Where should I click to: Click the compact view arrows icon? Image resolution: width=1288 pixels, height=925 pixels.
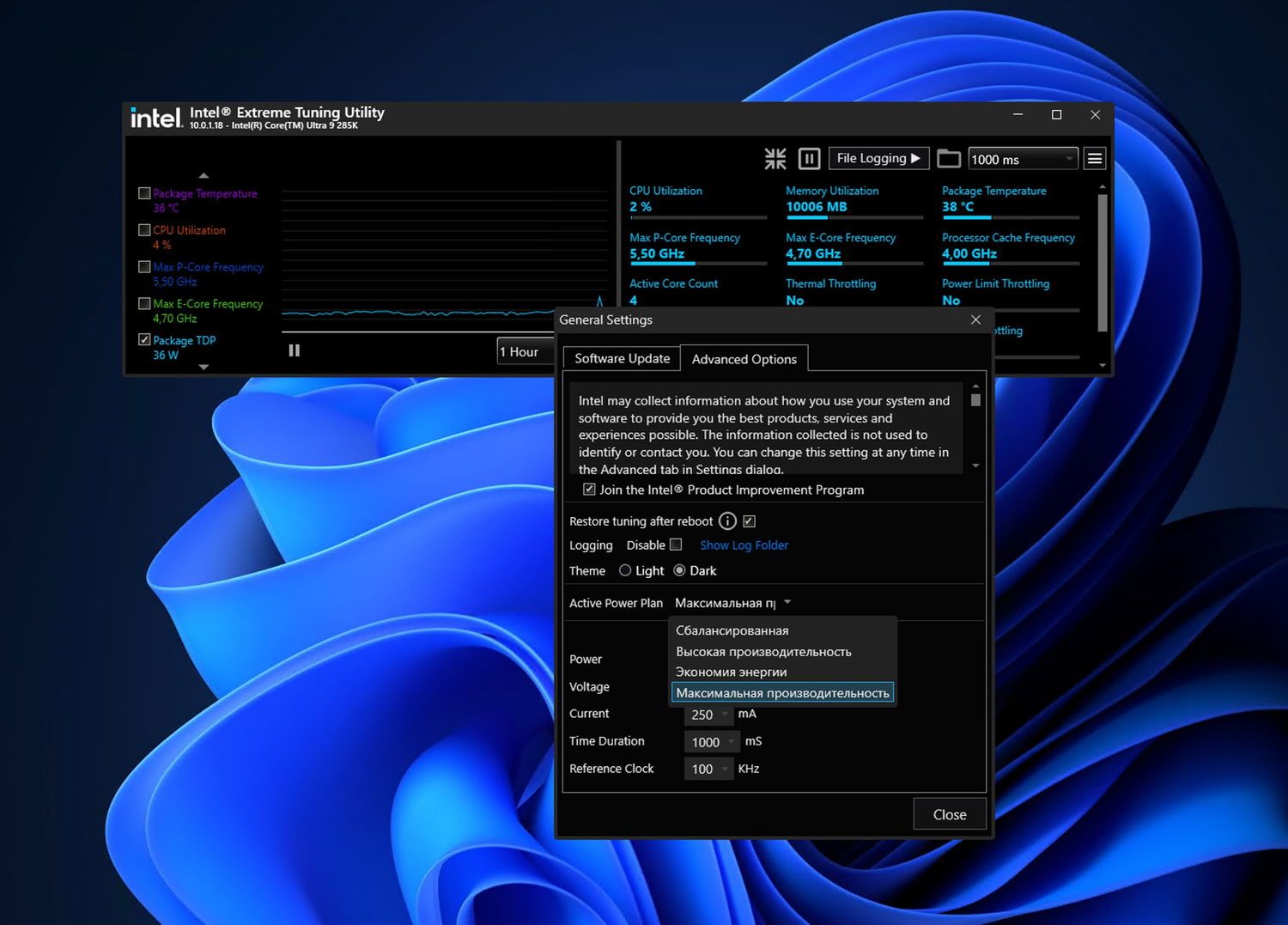[775, 159]
